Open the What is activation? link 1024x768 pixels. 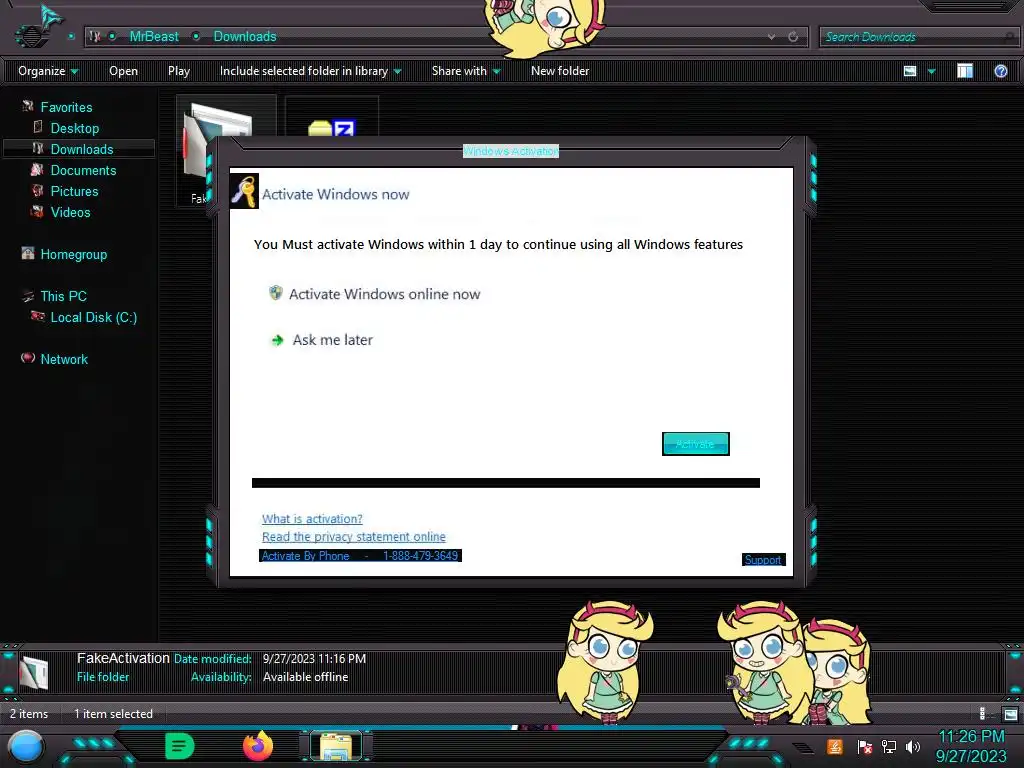point(312,519)
